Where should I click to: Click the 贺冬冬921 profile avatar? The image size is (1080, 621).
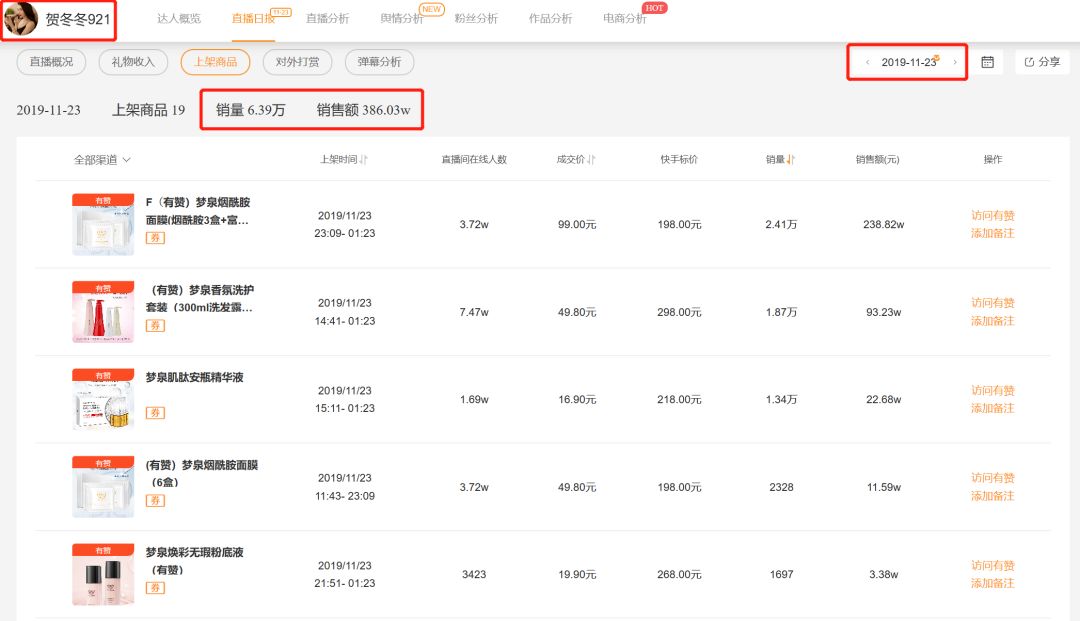[x=23, y=18]
